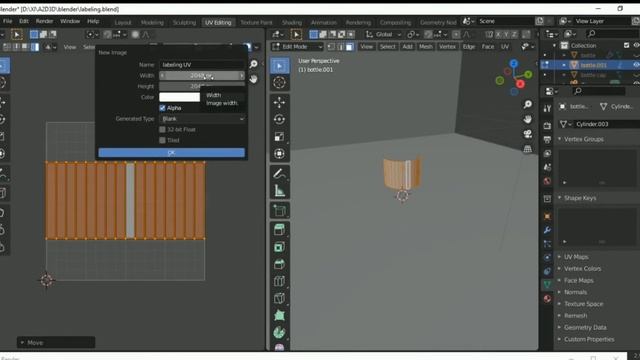Select bottle.001 in the outliner

click(x=593, y=65)
